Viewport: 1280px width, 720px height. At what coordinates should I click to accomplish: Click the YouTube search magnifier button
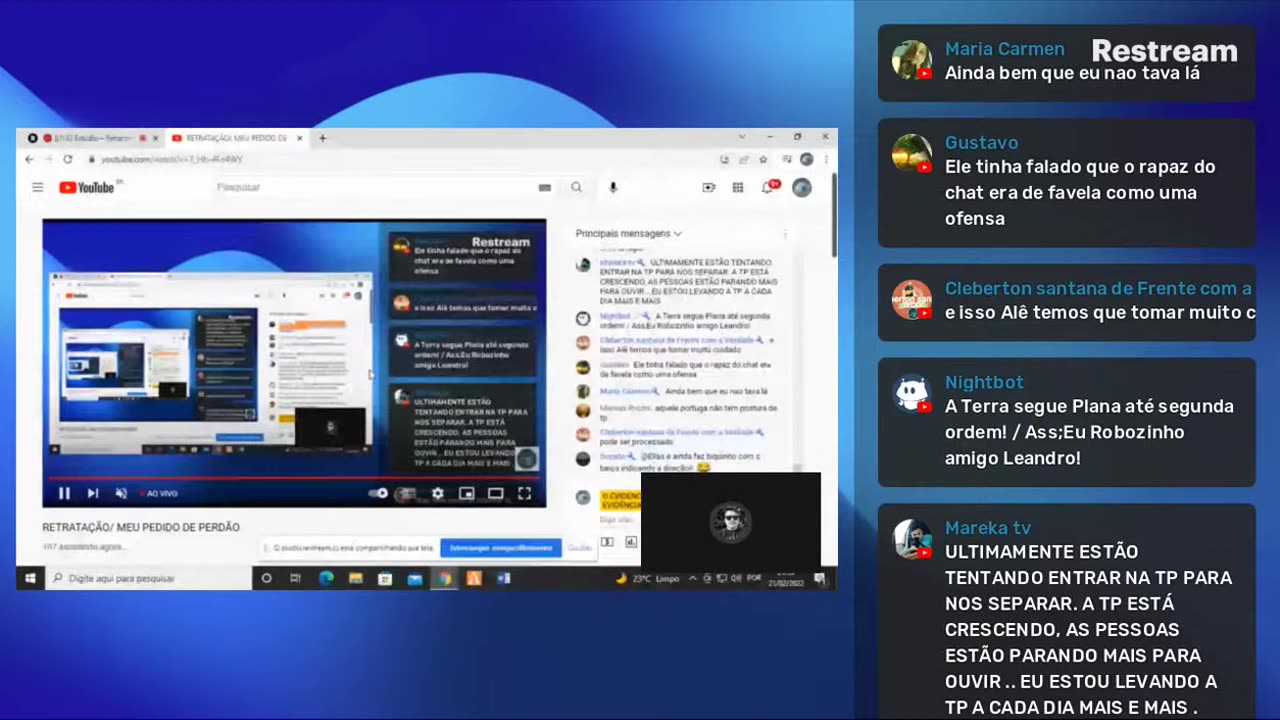pos(577,187)
